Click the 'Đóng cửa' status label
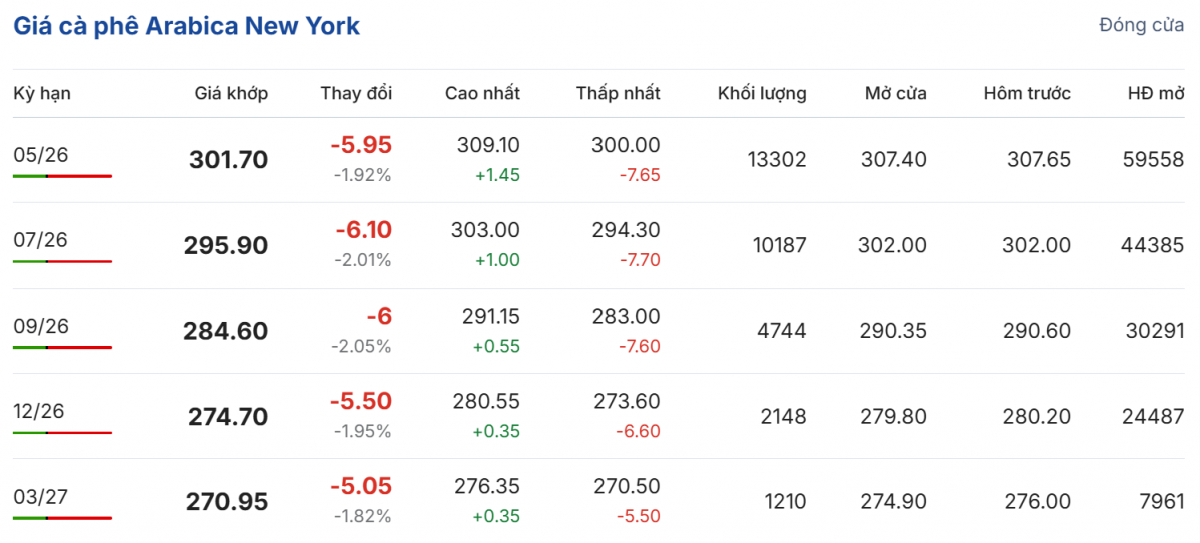The image size is (1200, 543). [x=1141, y=25]
